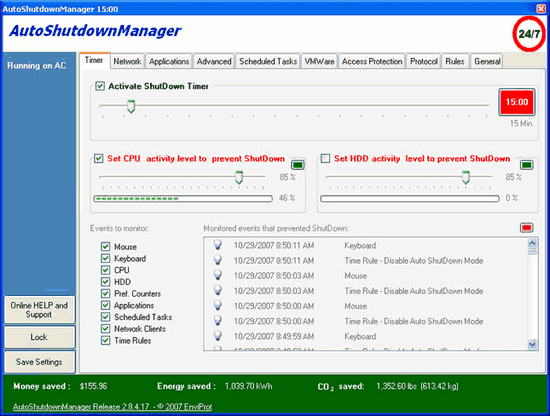Click bulb icon for Keyboard 8:49:59 event
The width and height of the screenshot is (550, 416).
(x=218, y=336)
